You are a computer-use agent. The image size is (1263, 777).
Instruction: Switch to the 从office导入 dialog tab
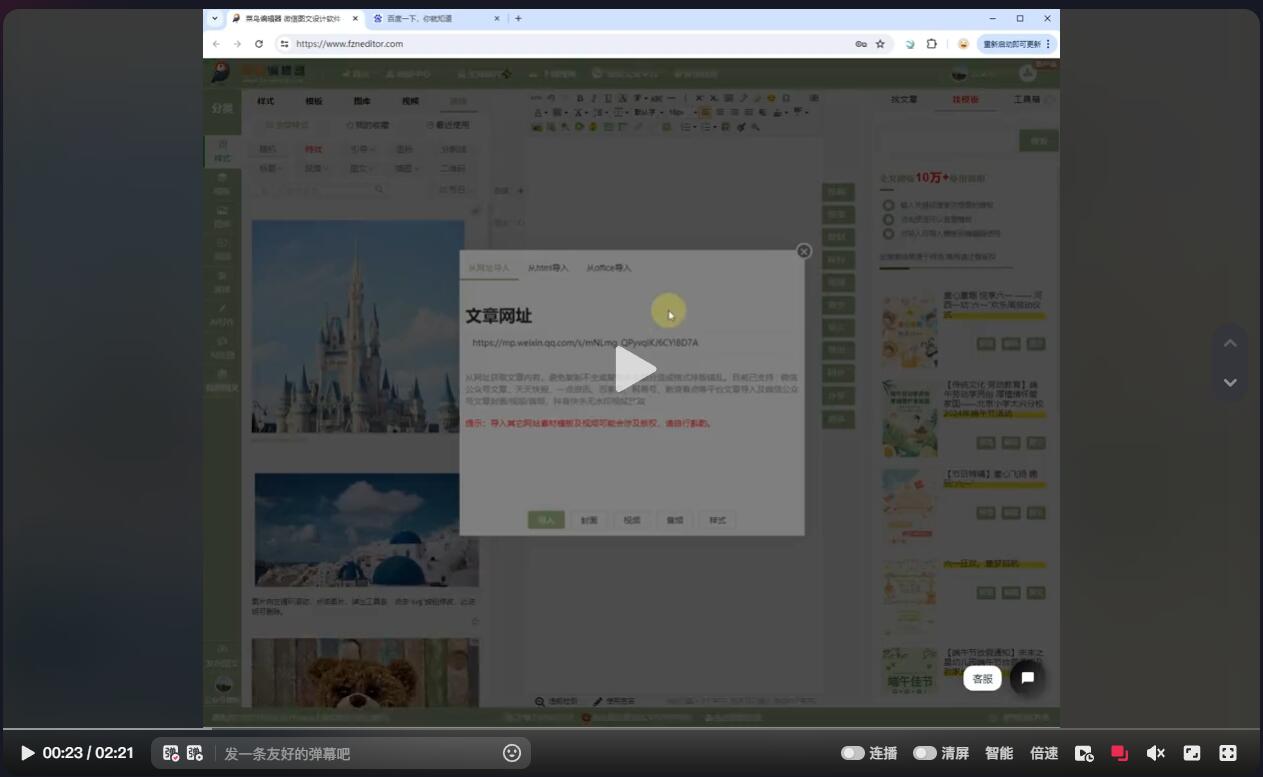[x=609, y=268]
